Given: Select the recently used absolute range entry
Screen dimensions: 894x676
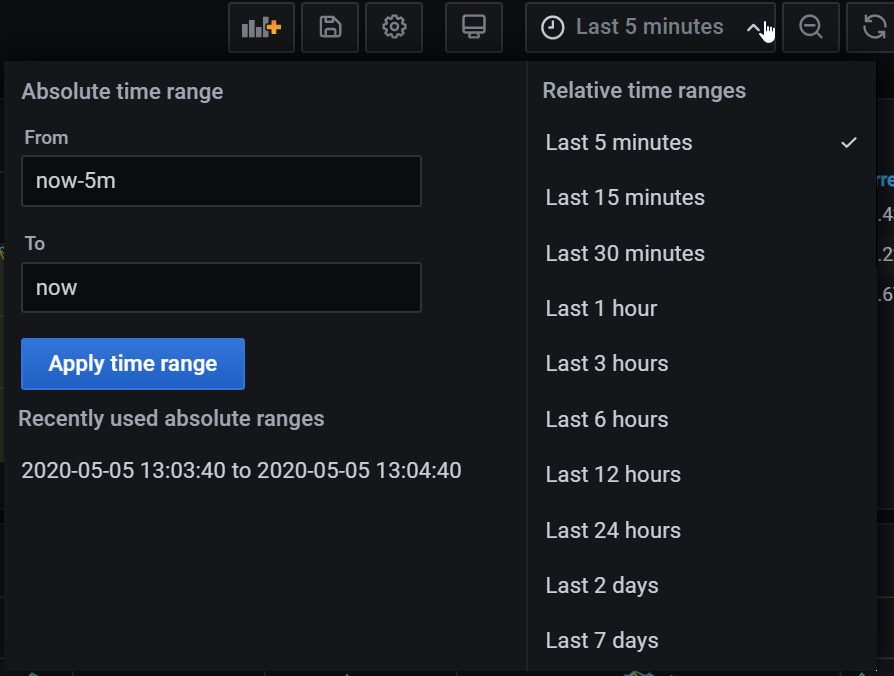Looking at the screenshot, I should pos(243,470).
